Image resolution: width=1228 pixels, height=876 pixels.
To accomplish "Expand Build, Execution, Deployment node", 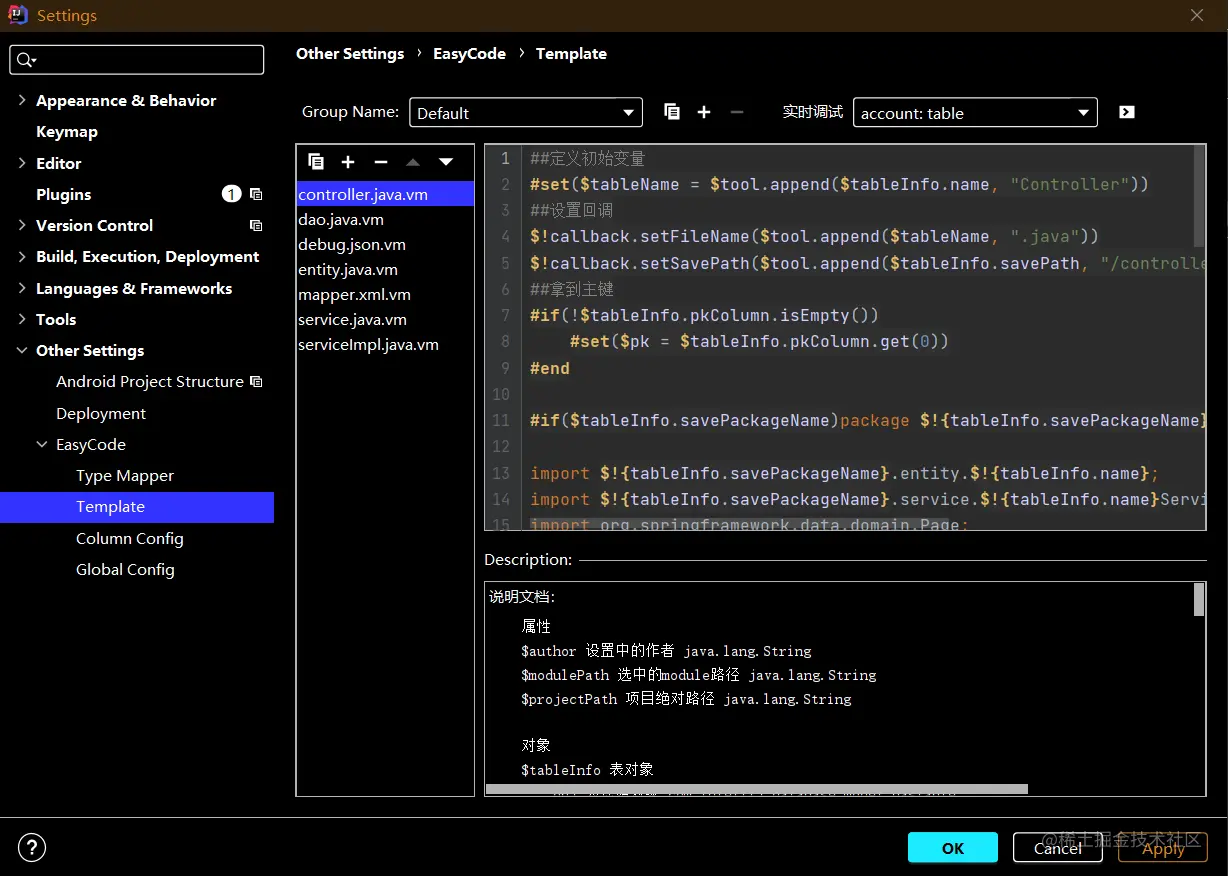I will coord(22,256).
